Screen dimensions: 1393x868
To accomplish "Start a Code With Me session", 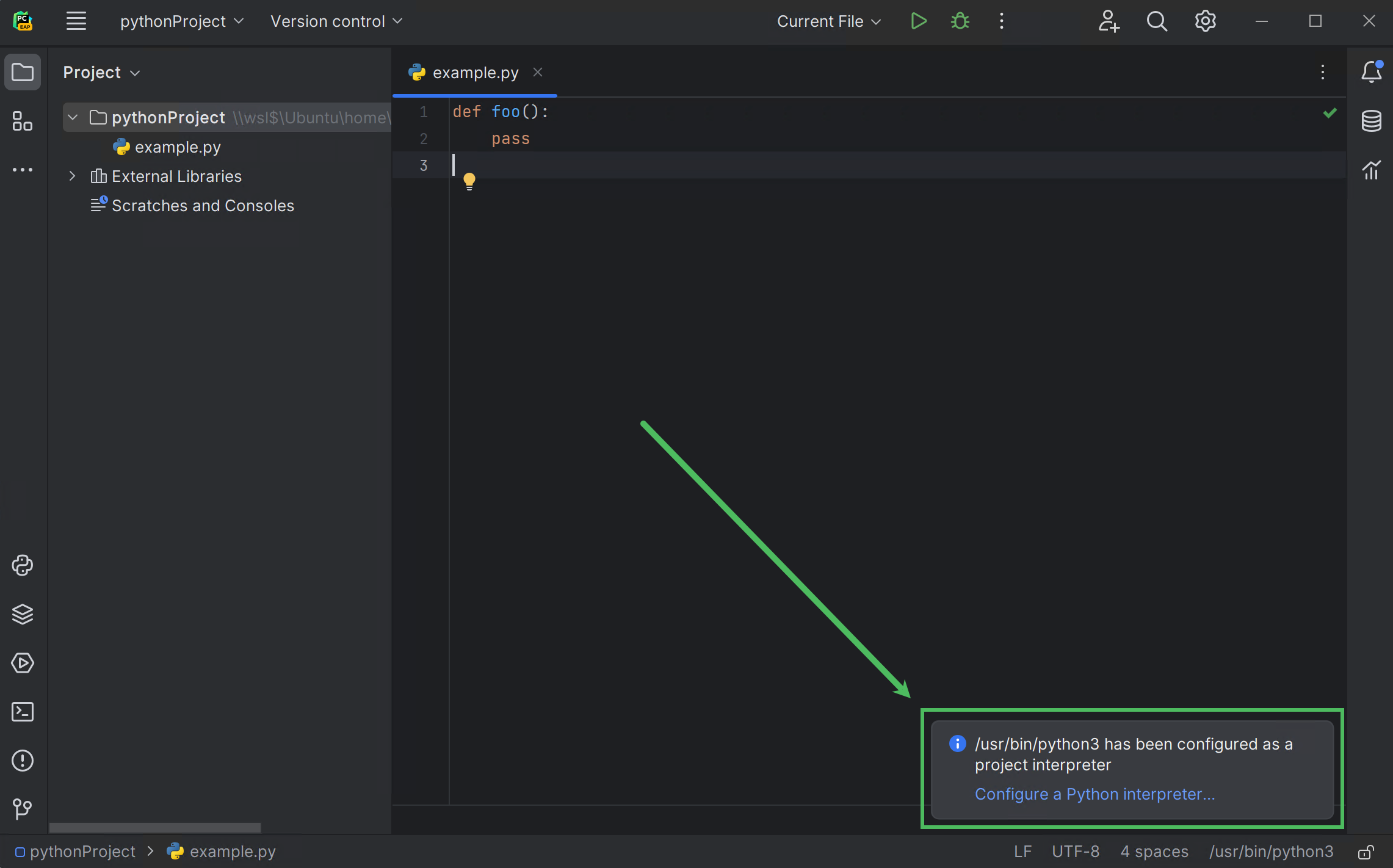I will pyautogui.click(x=1109, y=21).
